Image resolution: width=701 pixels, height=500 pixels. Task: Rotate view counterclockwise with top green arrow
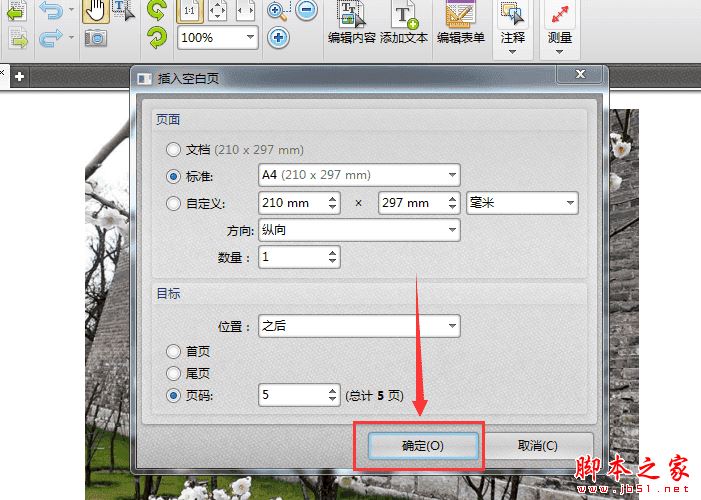coord(156,11)
